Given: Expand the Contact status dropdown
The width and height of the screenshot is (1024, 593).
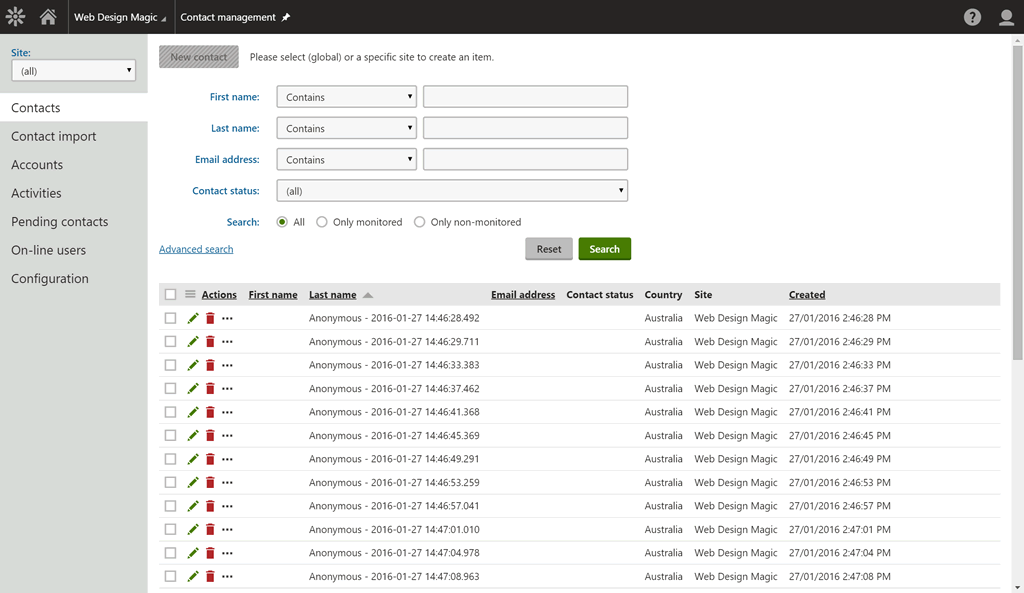Looking at the screenshot, I should 454,191.
